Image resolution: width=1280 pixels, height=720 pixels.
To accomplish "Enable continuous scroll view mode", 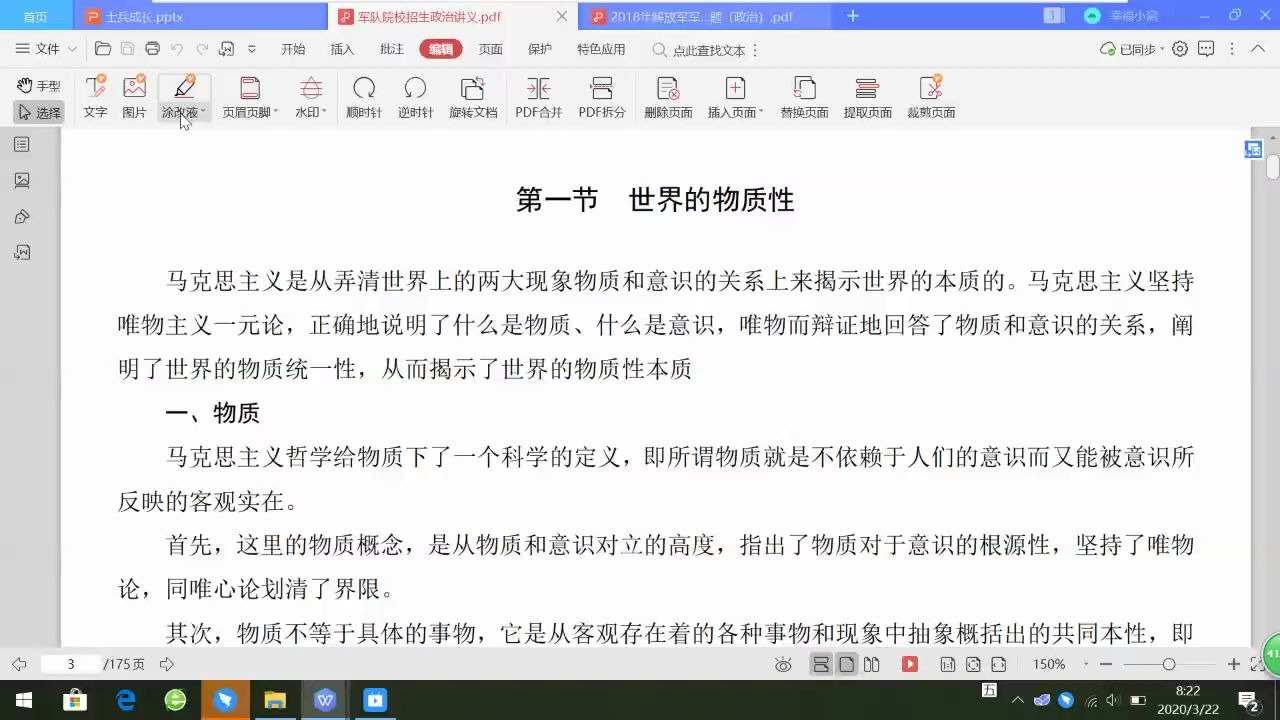I will pos(821,664).
